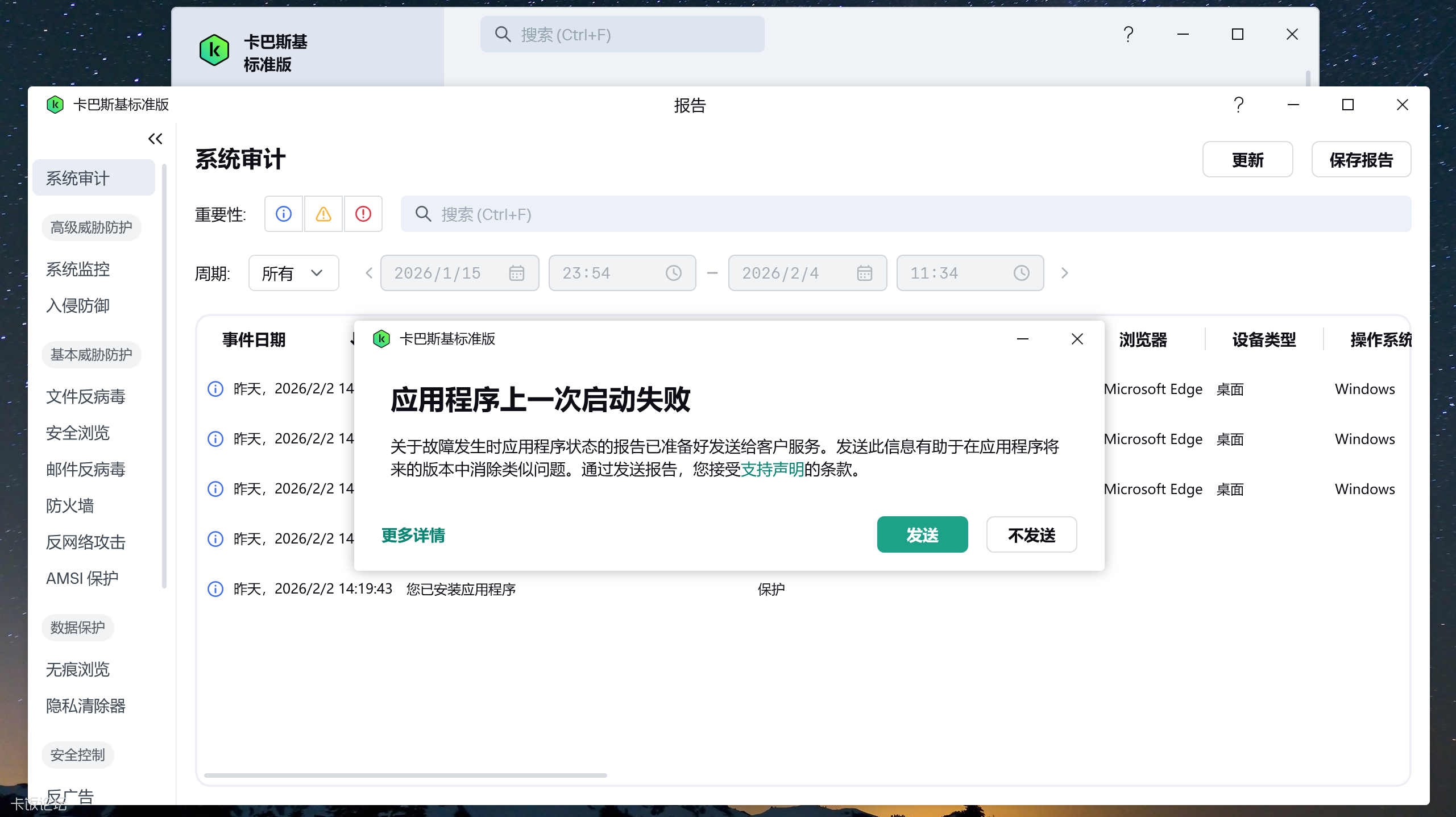Viewport: 1456px width, 817px height.
Task: Open 系统监控 in the sidebar
Action: click(78, 269)
